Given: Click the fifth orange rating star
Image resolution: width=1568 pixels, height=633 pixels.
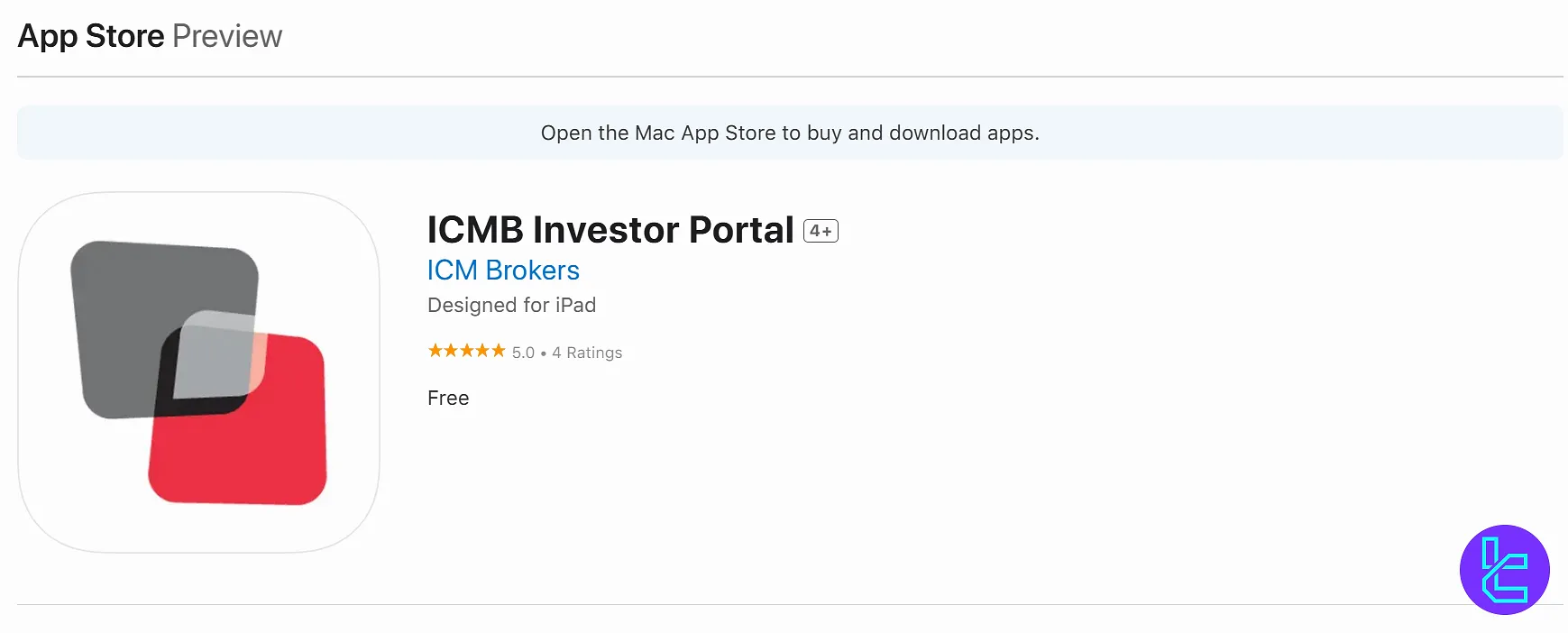Looking at the screenshot, I should click(x=498, y=351).
